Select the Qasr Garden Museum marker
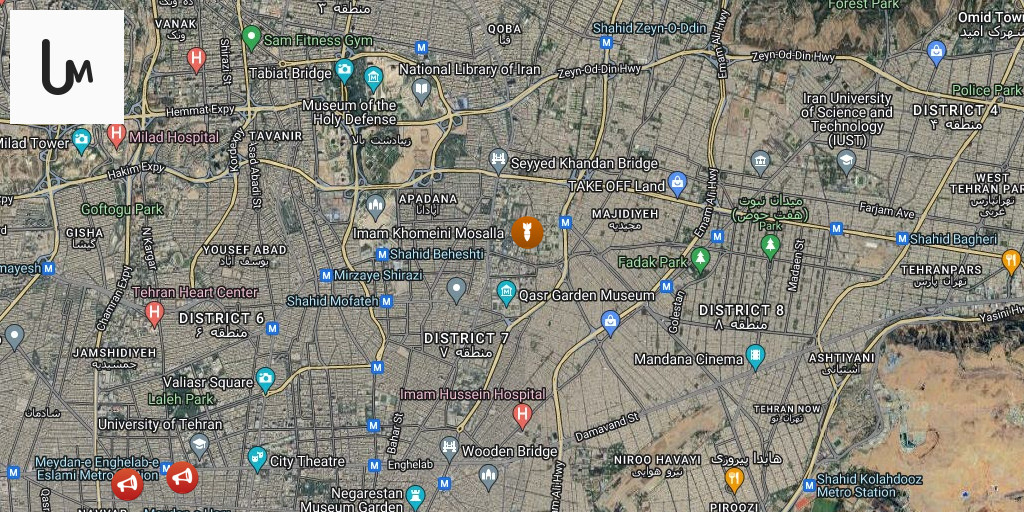 tap(506, 294)
